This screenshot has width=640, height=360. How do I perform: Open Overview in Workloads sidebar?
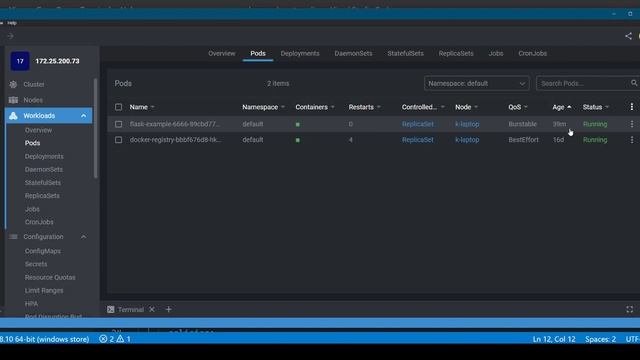[x=38, y=130]
